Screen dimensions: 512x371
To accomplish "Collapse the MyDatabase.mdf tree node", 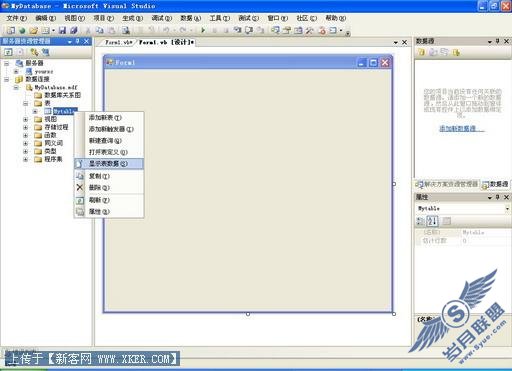I will click(x=16, y=87).
